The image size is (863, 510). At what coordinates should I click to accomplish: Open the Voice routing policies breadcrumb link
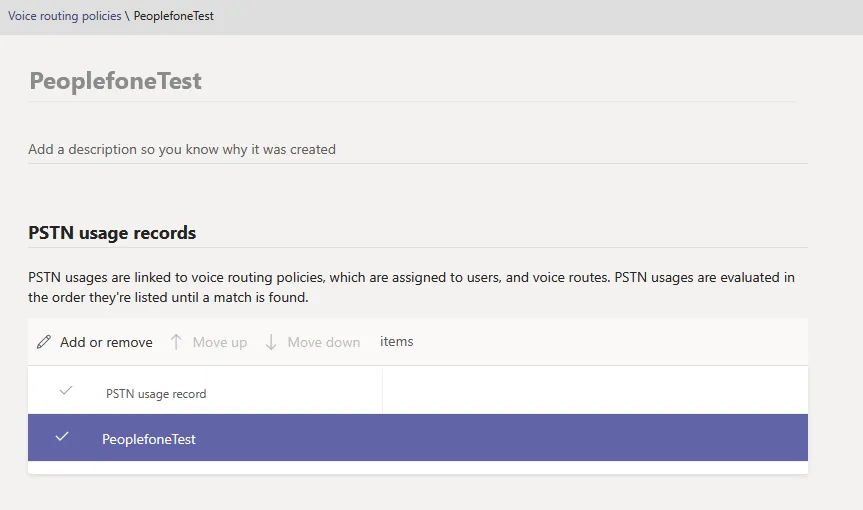[x=65, y=16]
